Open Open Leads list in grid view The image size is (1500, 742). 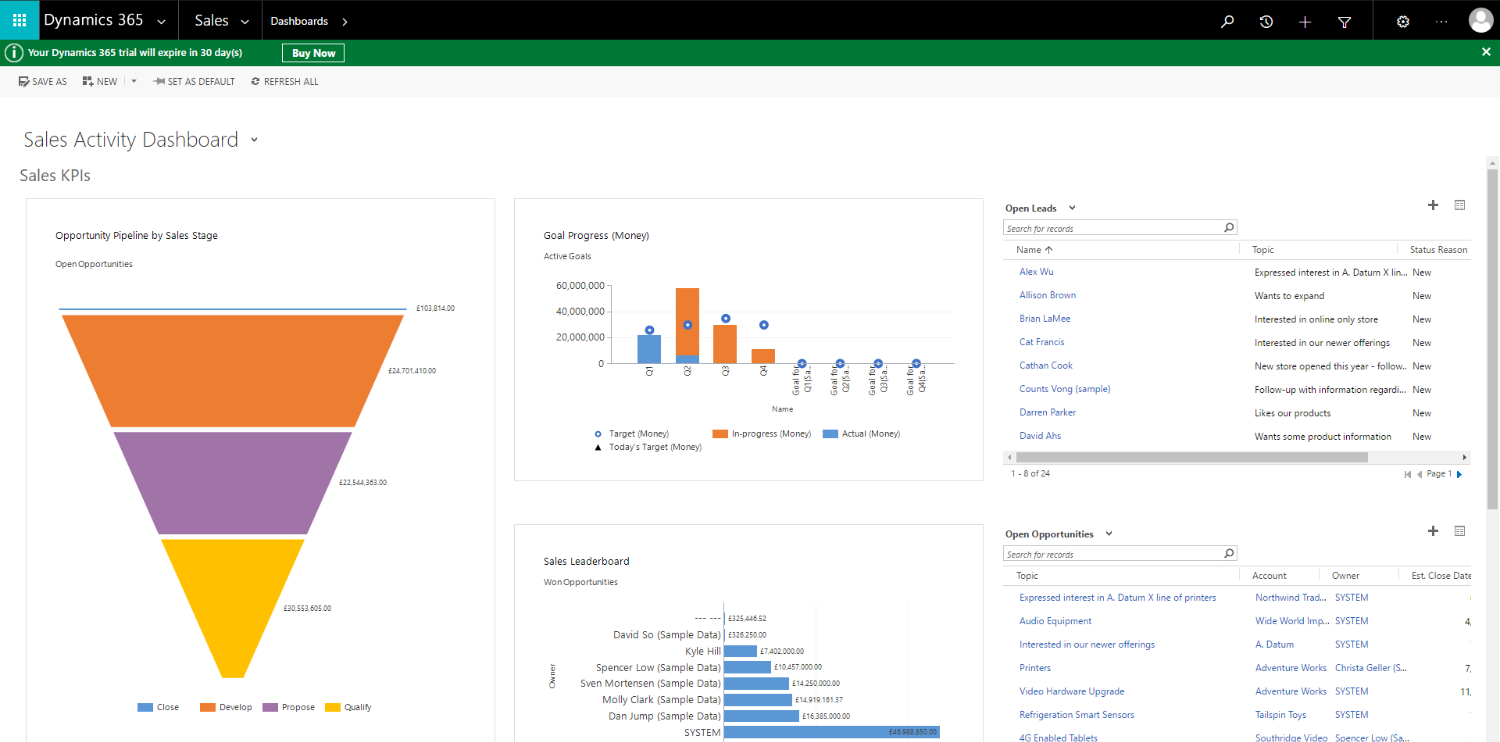tap(1459, 205)
